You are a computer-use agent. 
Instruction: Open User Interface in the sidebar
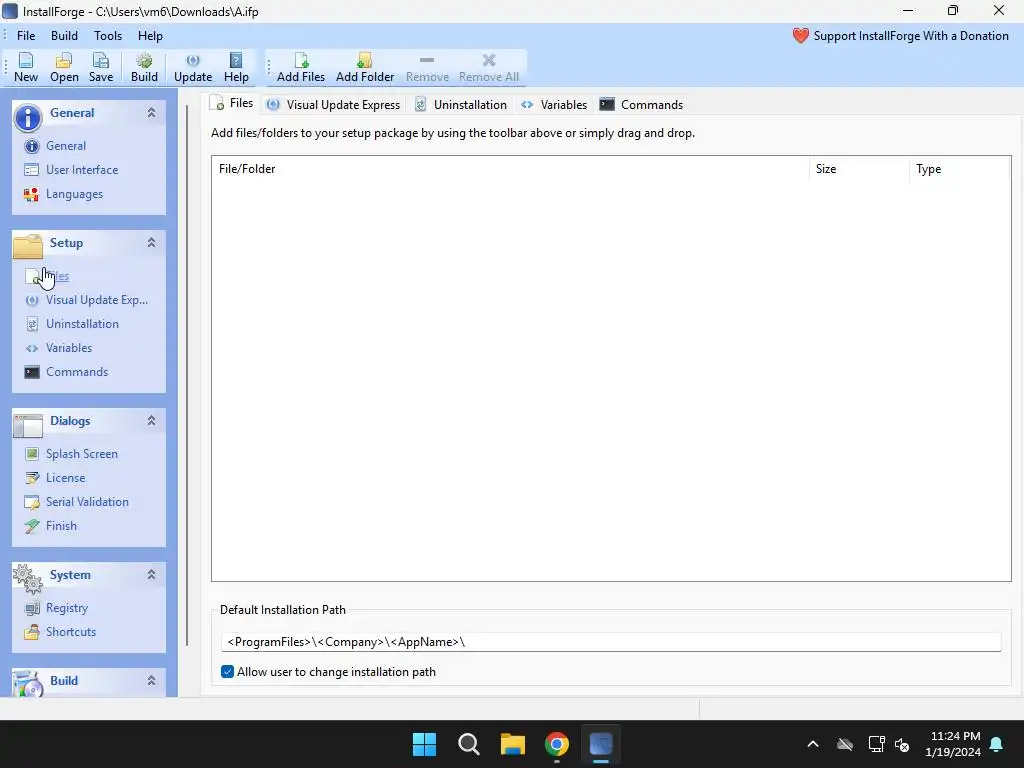pos(82,170)
